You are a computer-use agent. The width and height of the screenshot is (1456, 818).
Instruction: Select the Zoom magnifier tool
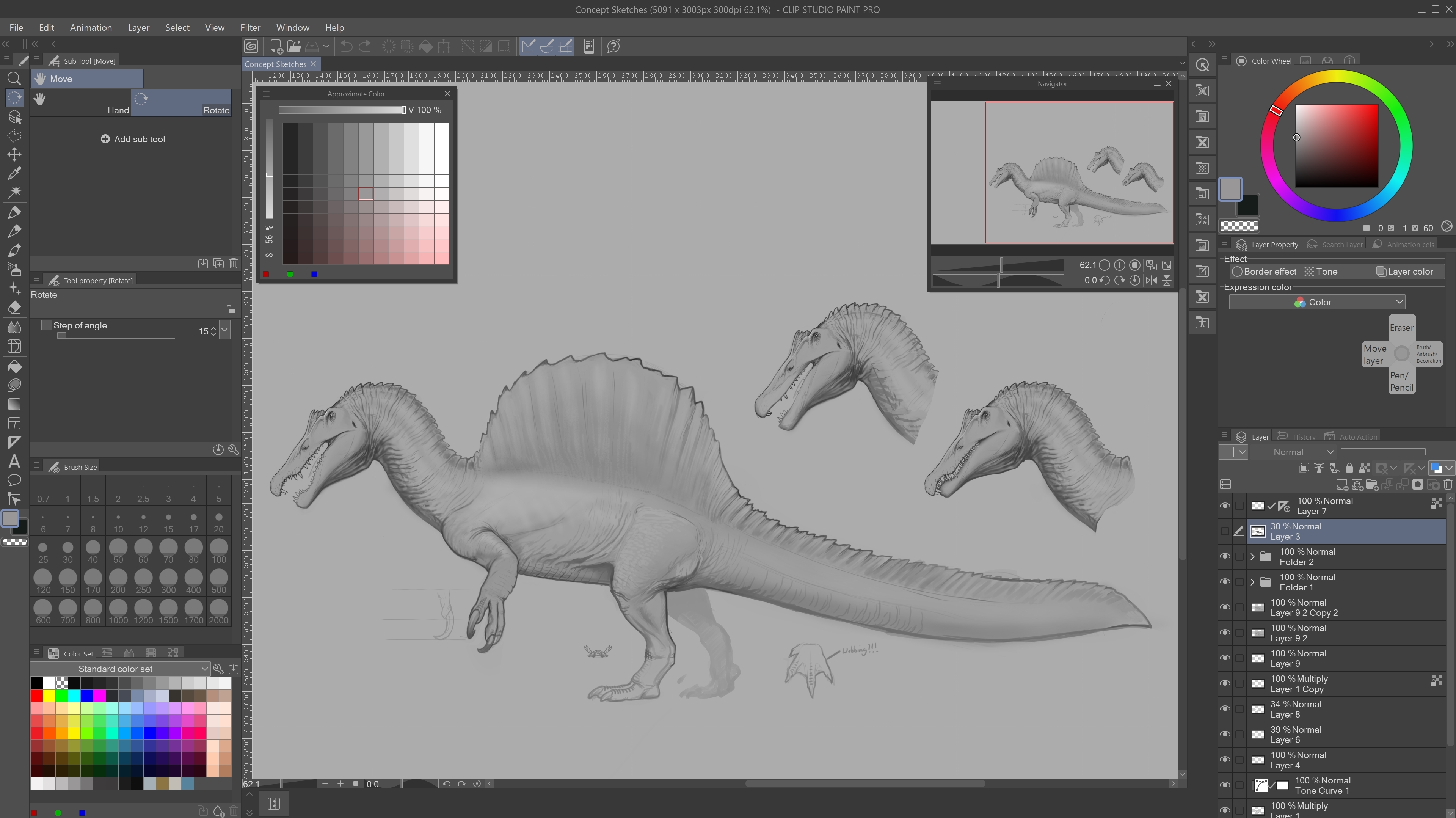(14, 79)
